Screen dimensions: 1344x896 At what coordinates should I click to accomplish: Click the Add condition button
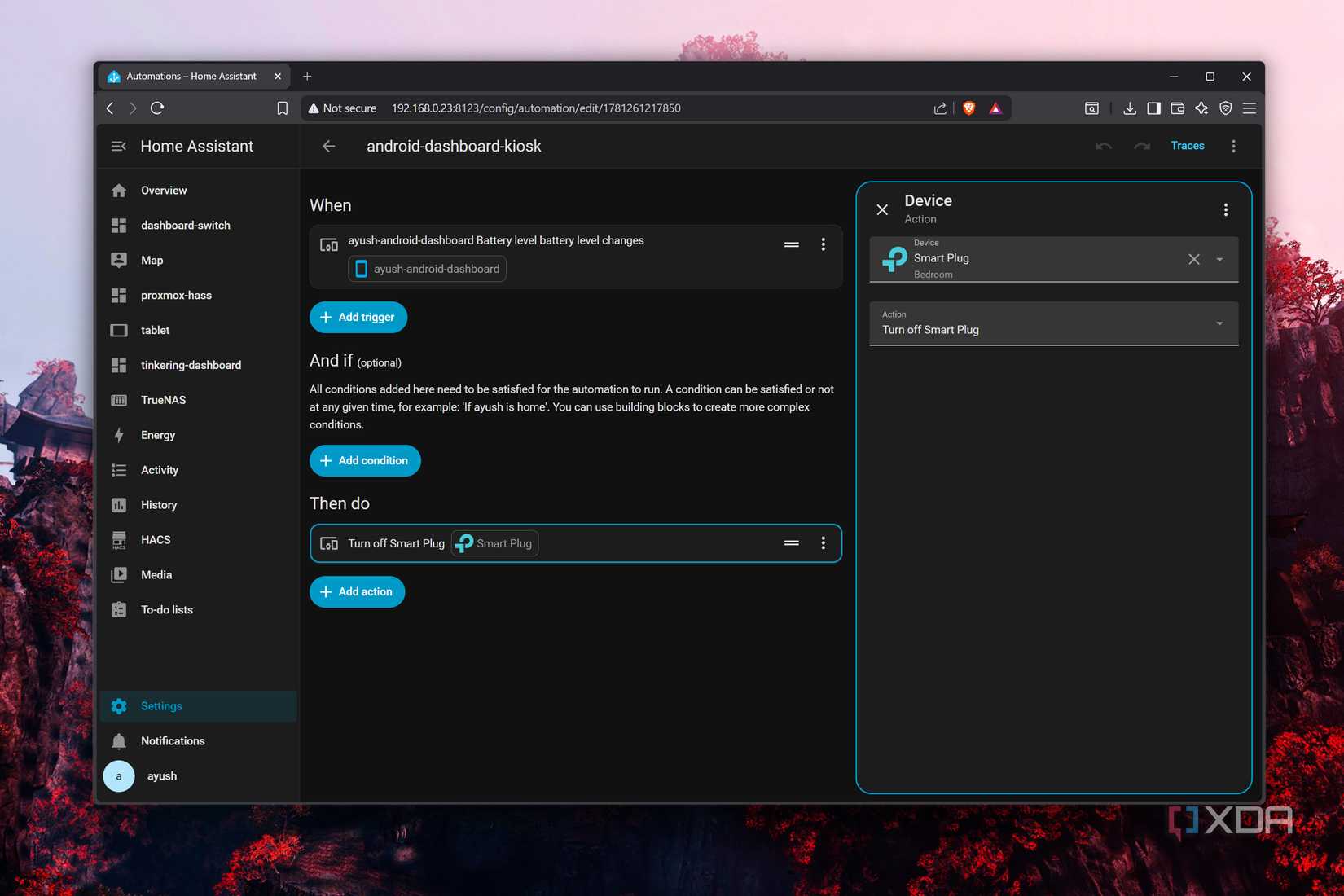(x=365, y=461)
